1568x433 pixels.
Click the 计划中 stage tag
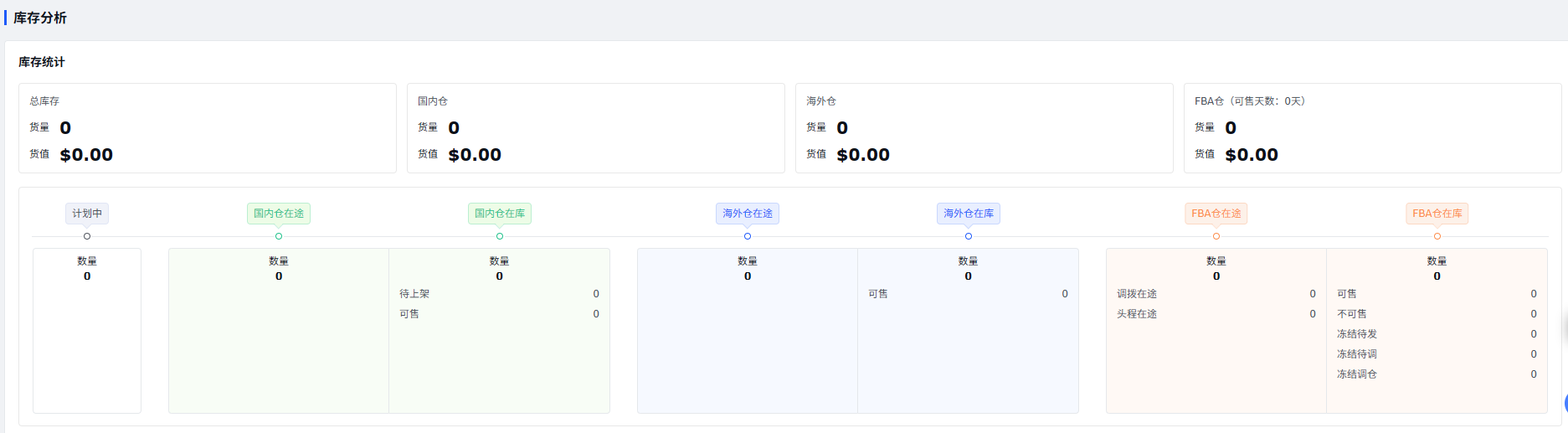[87, 214]
